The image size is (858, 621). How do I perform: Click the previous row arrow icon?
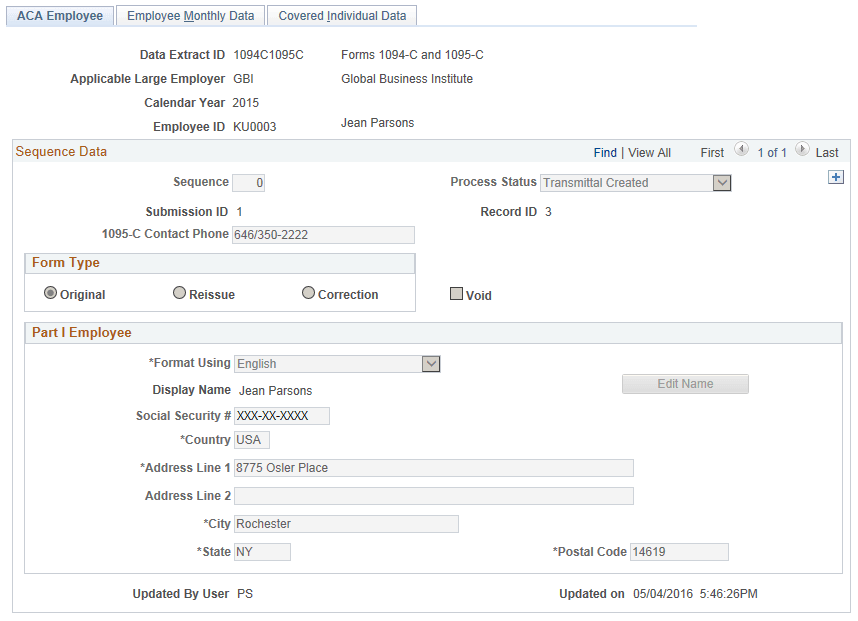click(x=741, y=150)
